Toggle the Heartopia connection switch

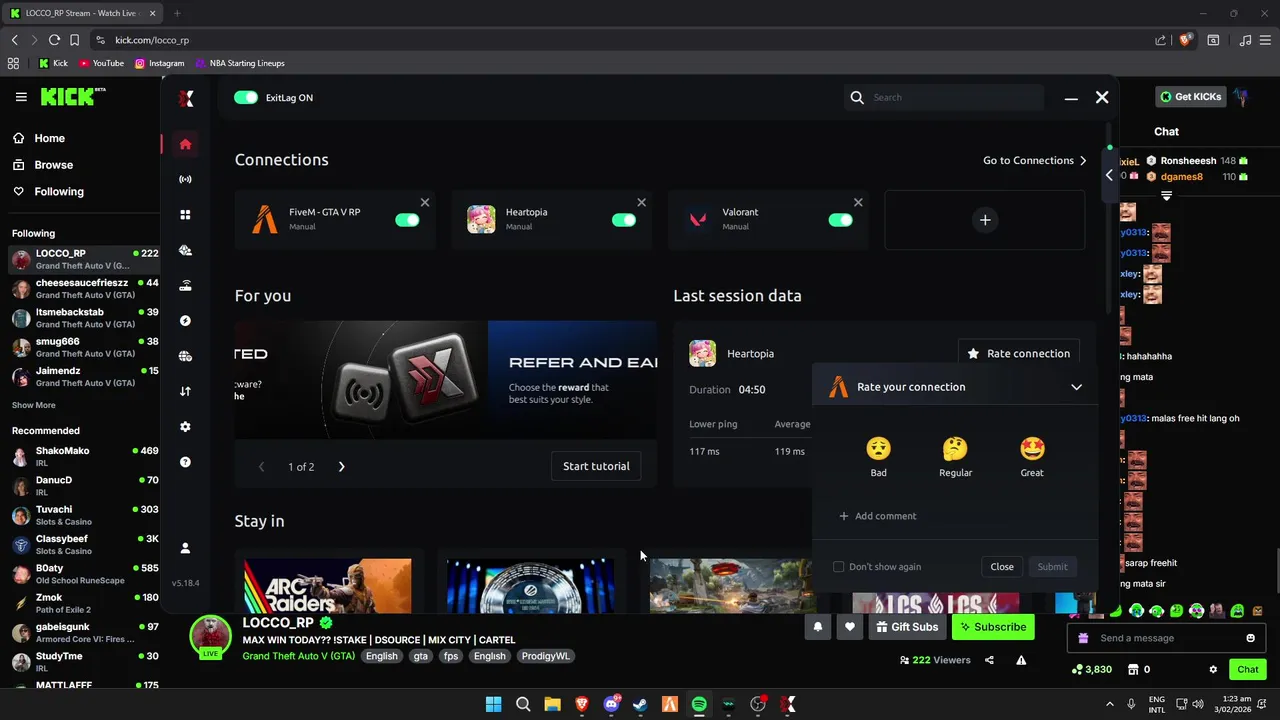coord(624,220)
